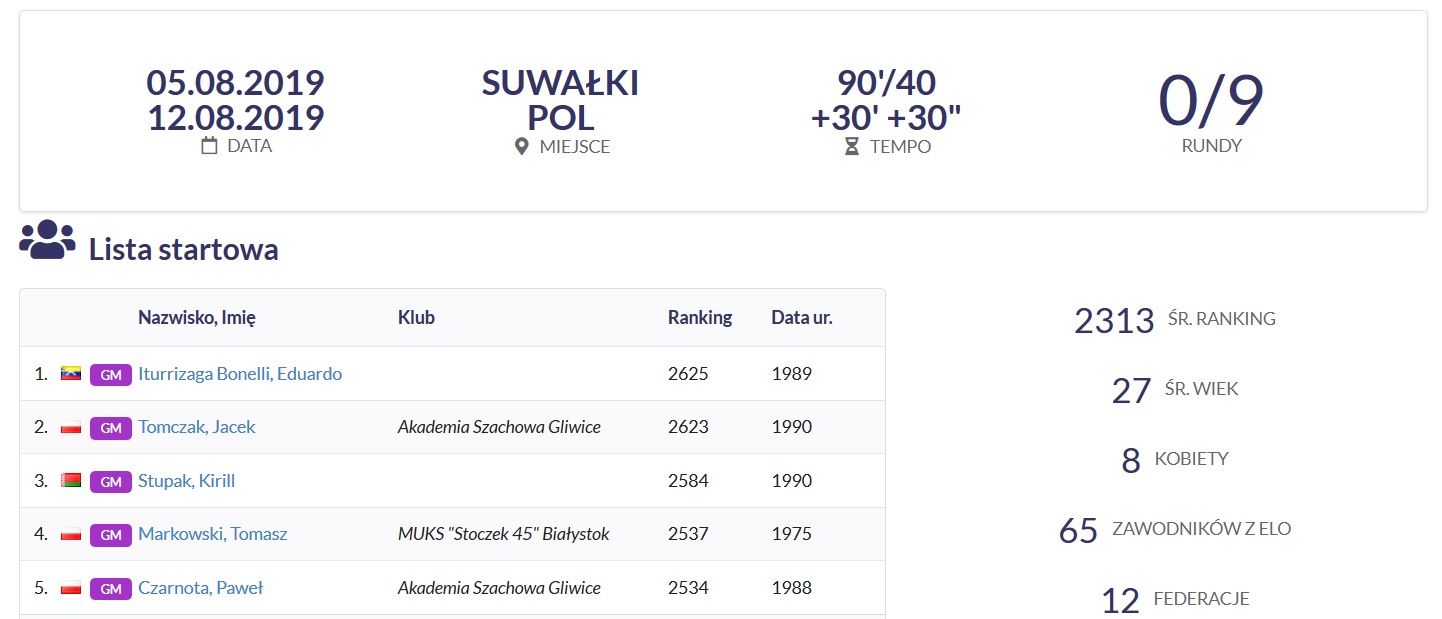
Task: Click the Belarus flag icon next to Stupak
Action: [x=71, y=481]
